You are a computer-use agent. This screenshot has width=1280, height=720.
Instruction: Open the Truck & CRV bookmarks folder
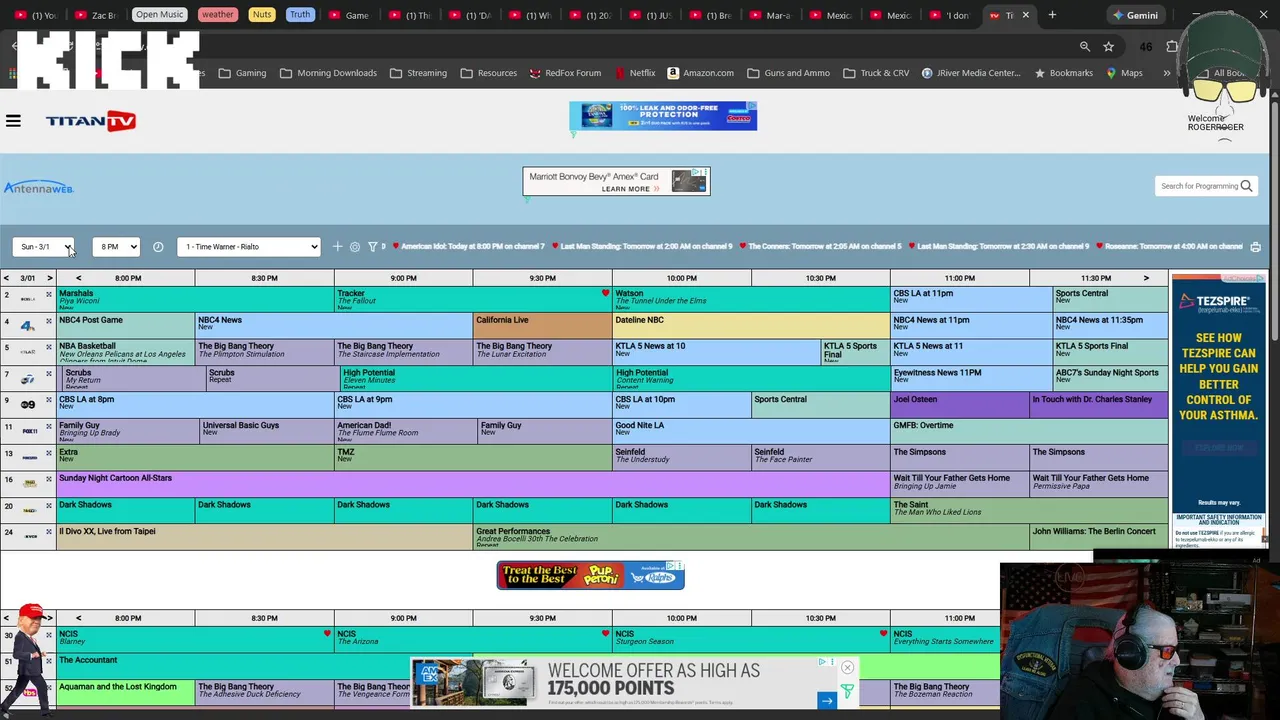(x=875, y=73)
